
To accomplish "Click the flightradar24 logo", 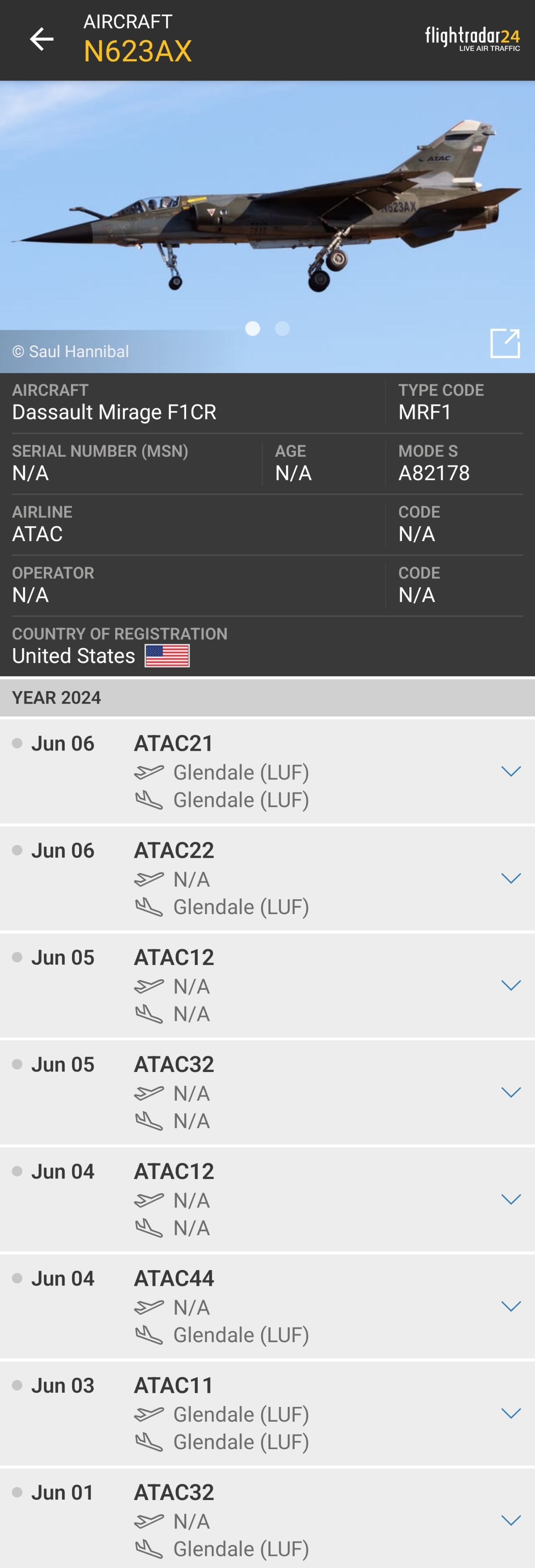I will point(472,39).
